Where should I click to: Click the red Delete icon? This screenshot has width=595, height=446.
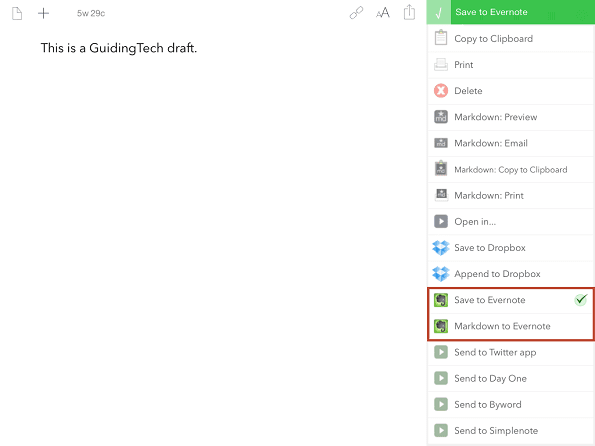pos(441,91)
